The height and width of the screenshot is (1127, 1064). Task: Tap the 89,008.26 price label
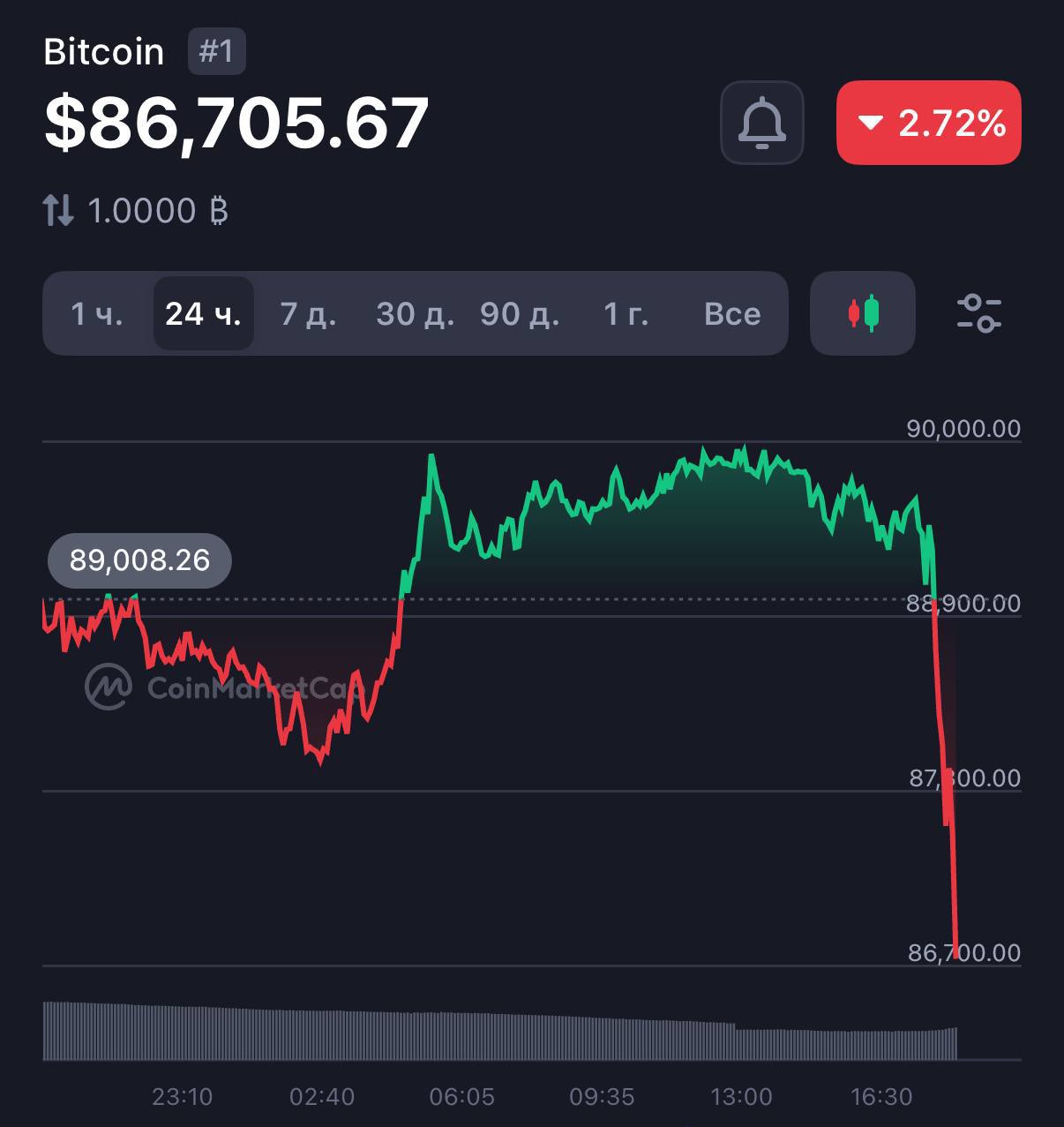coord(139,560)
